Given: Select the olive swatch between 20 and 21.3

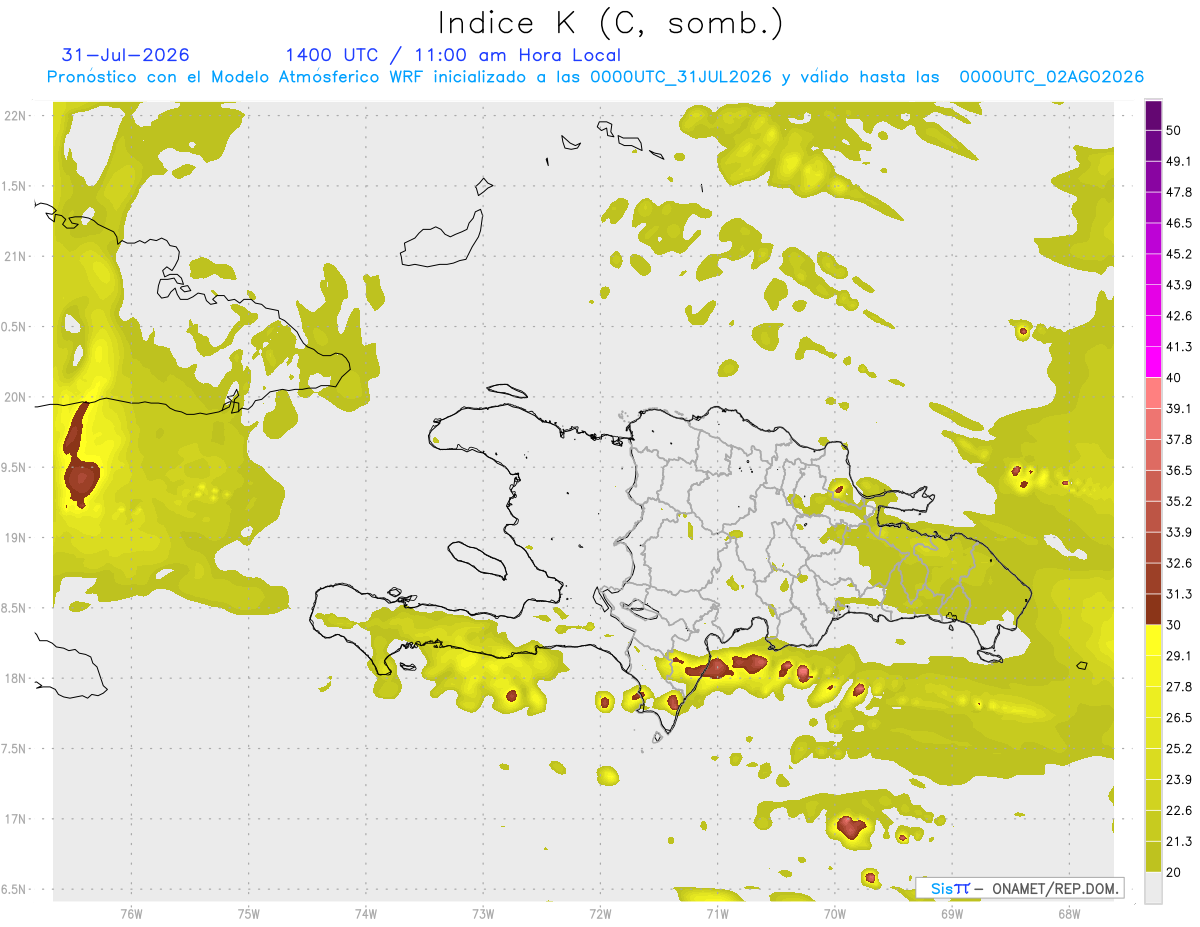Looking at the screenshot, I should 1153,857.
